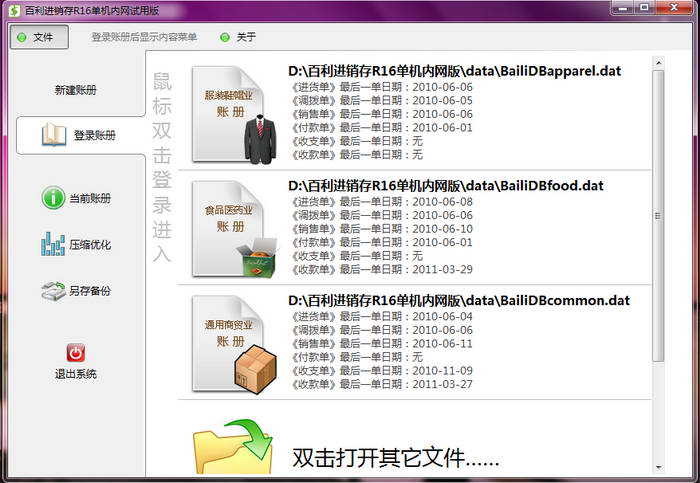The width and height of the screenshot is (700, 483).
Task: Click the folder with green arrow icon
Action: tap(233, 446)
